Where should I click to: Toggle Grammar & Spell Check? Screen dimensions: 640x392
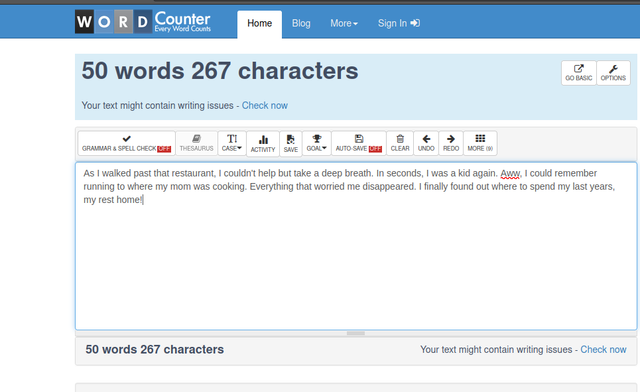127,143
